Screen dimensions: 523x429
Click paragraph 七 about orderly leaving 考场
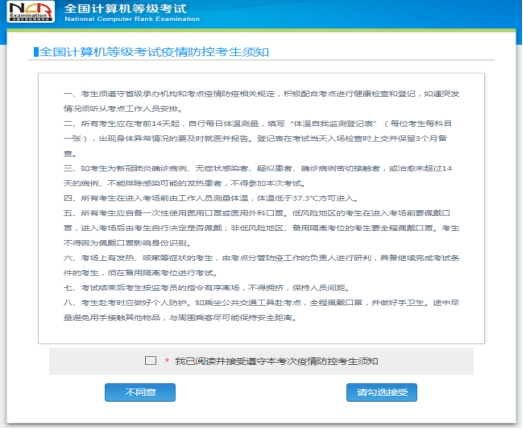pyautogui.click(x=207, y=288)
